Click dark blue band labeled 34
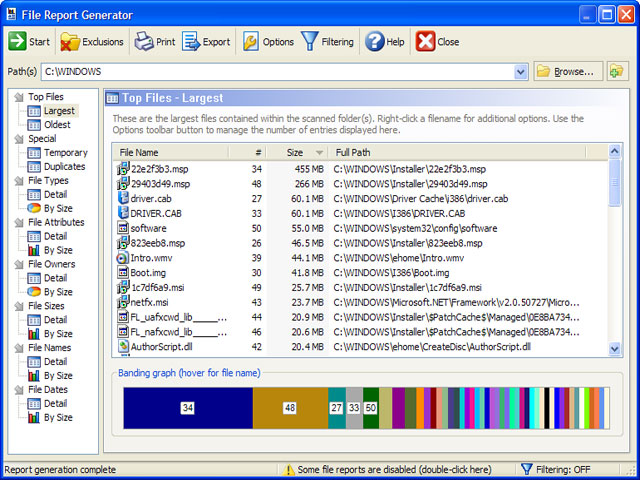This screenshot has width=640, height=480. coord(188,408)
